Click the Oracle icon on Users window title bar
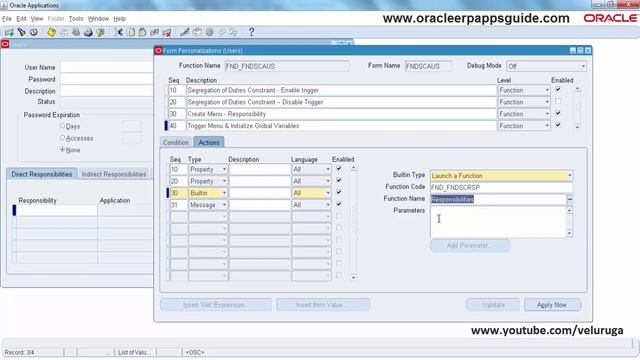 pyautogui.click(x=5, y=44)
